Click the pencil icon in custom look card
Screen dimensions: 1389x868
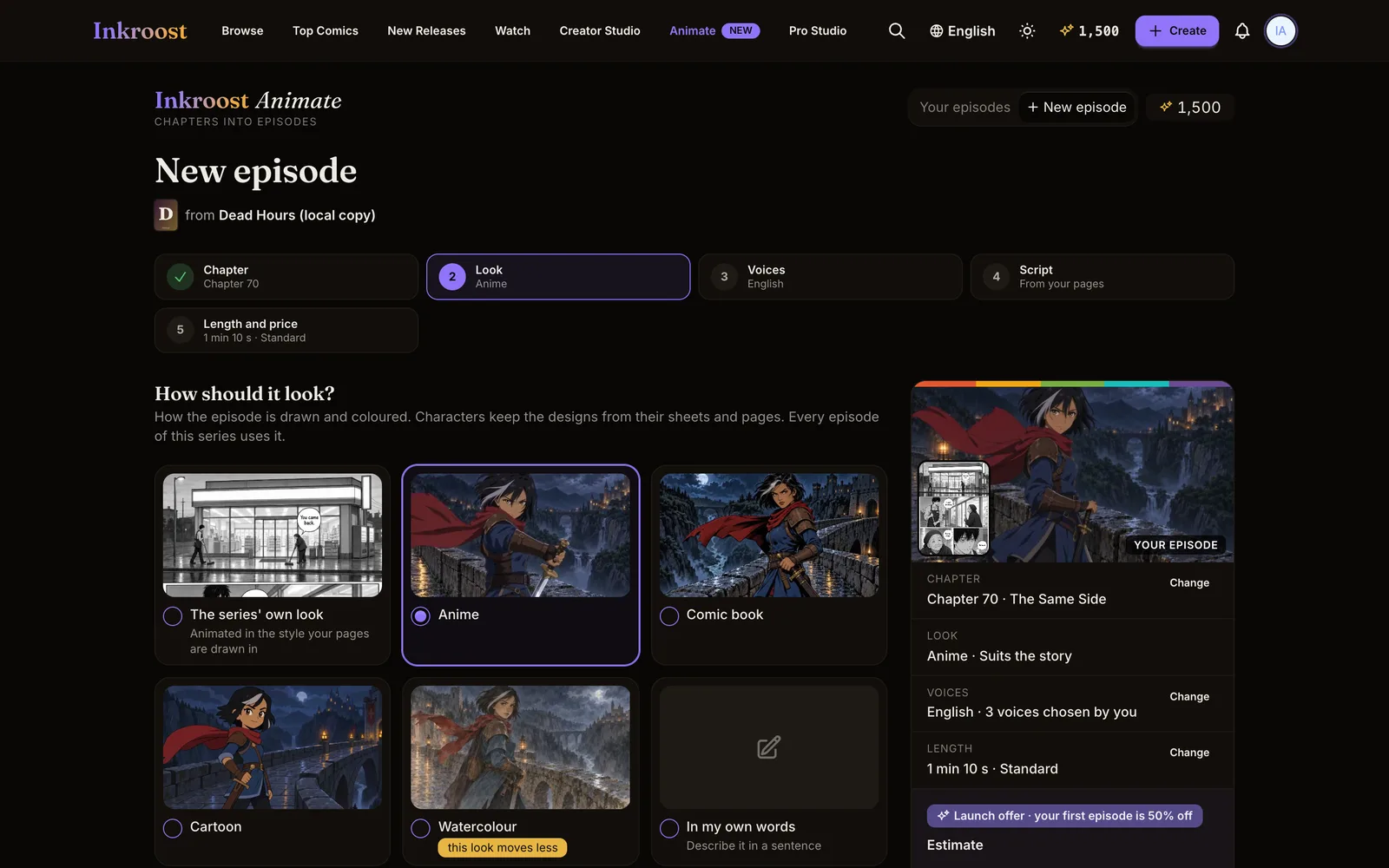[768, 747]
